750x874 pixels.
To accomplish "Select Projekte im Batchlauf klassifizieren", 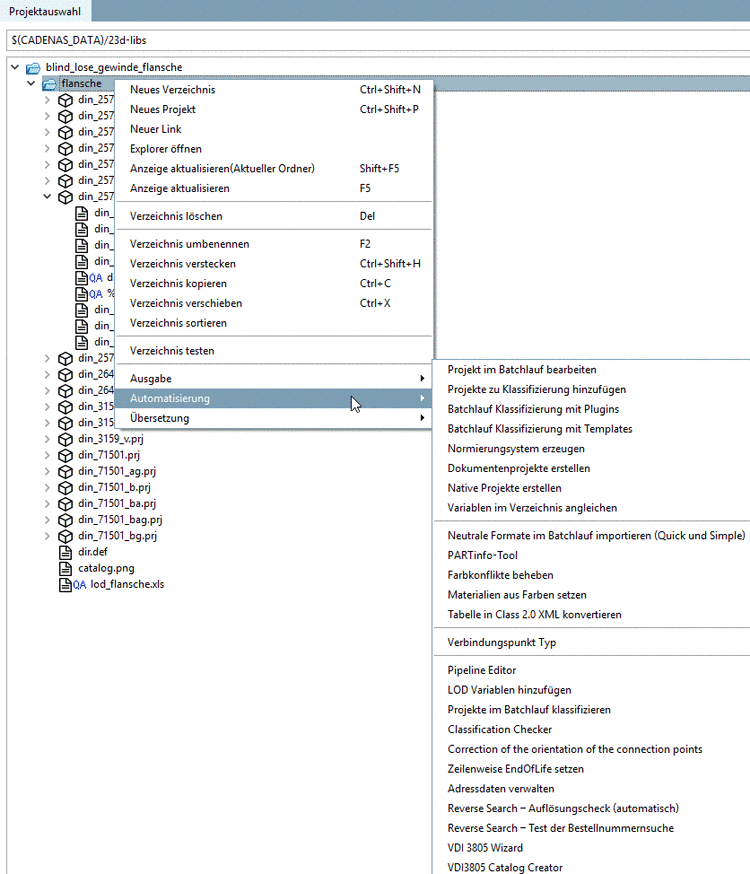I will coord(592,710).
